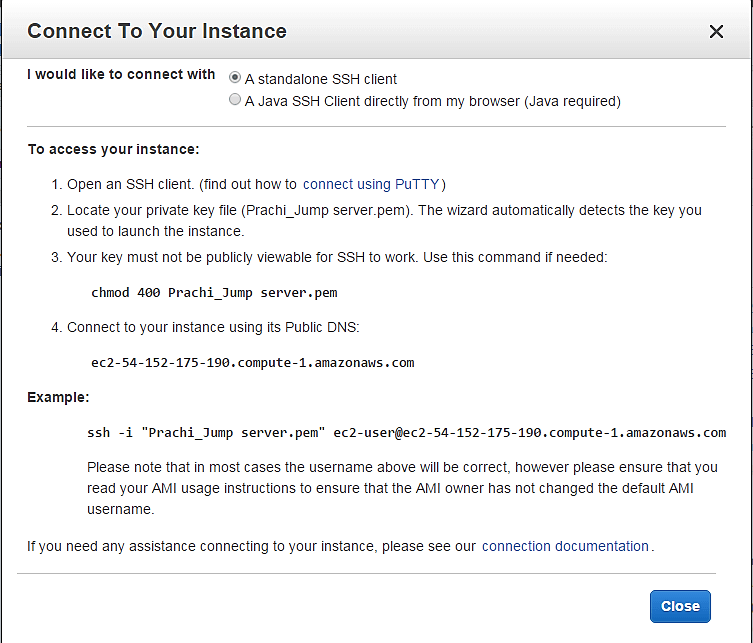Click the AMI username note paragraph
753x643 pixels.
click(x=402, y=487)
